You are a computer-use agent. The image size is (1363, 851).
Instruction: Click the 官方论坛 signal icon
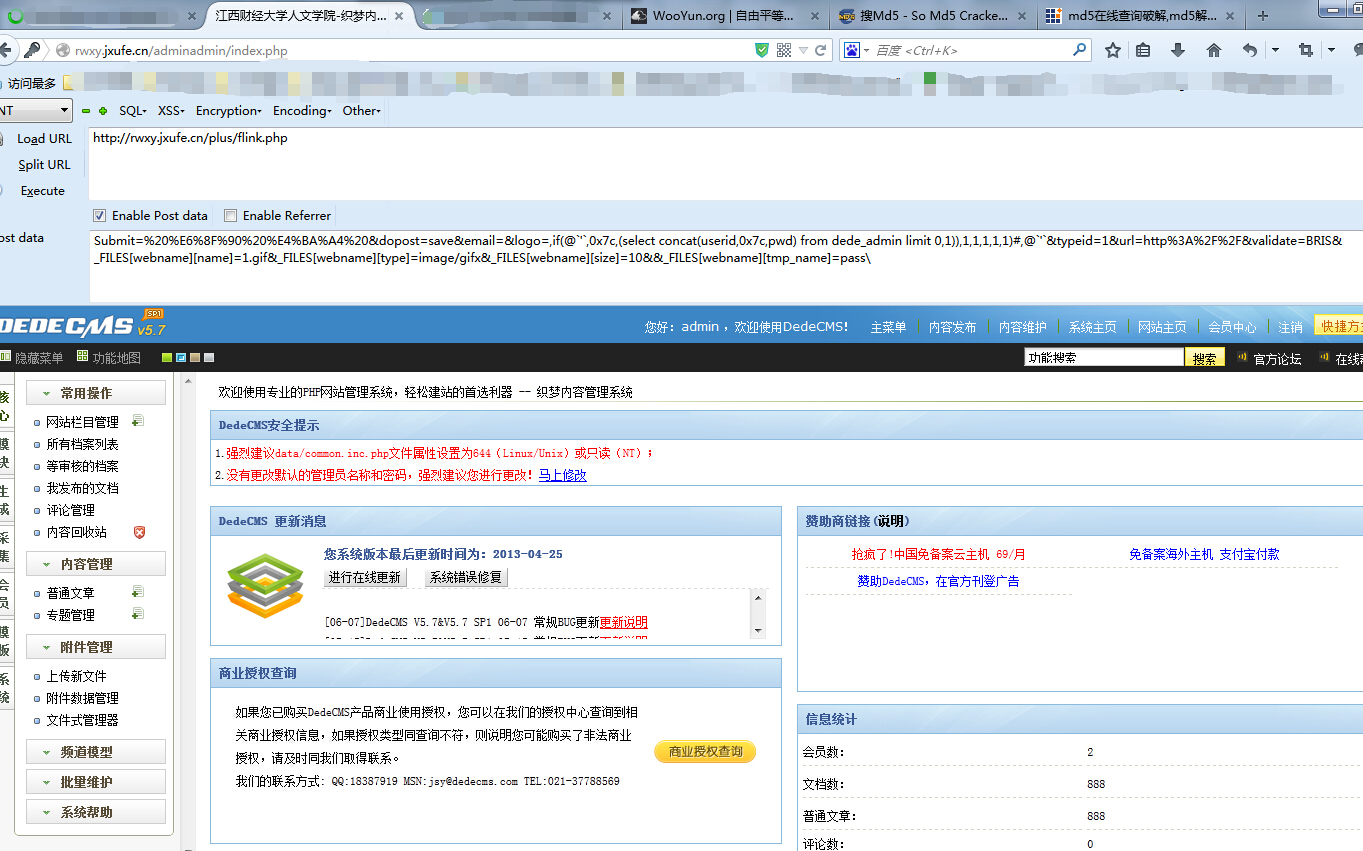1242,357
